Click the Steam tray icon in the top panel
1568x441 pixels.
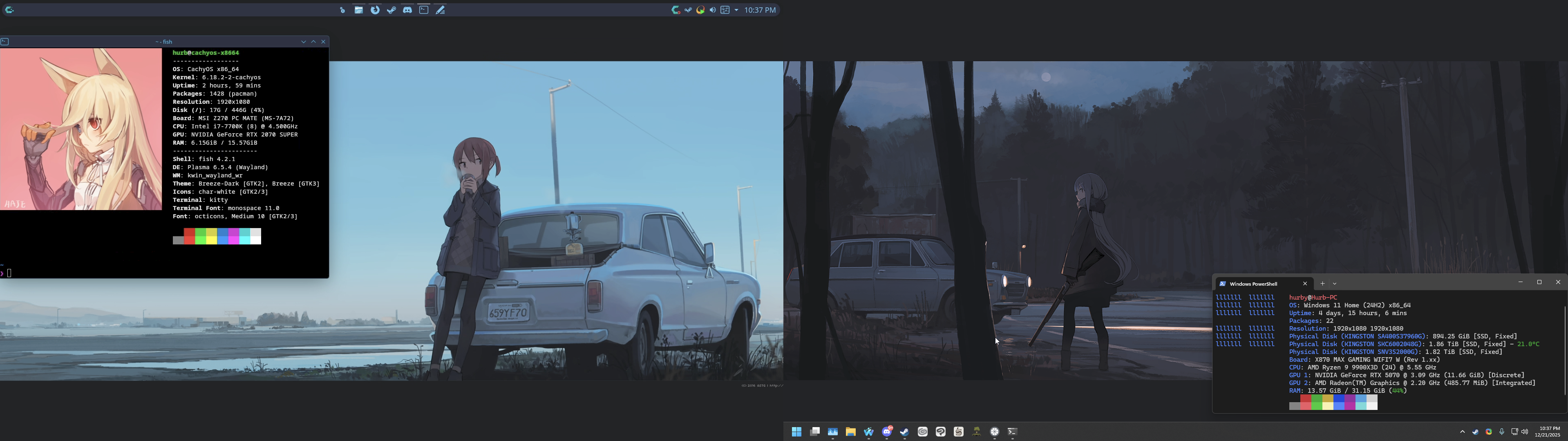(689, 10)
